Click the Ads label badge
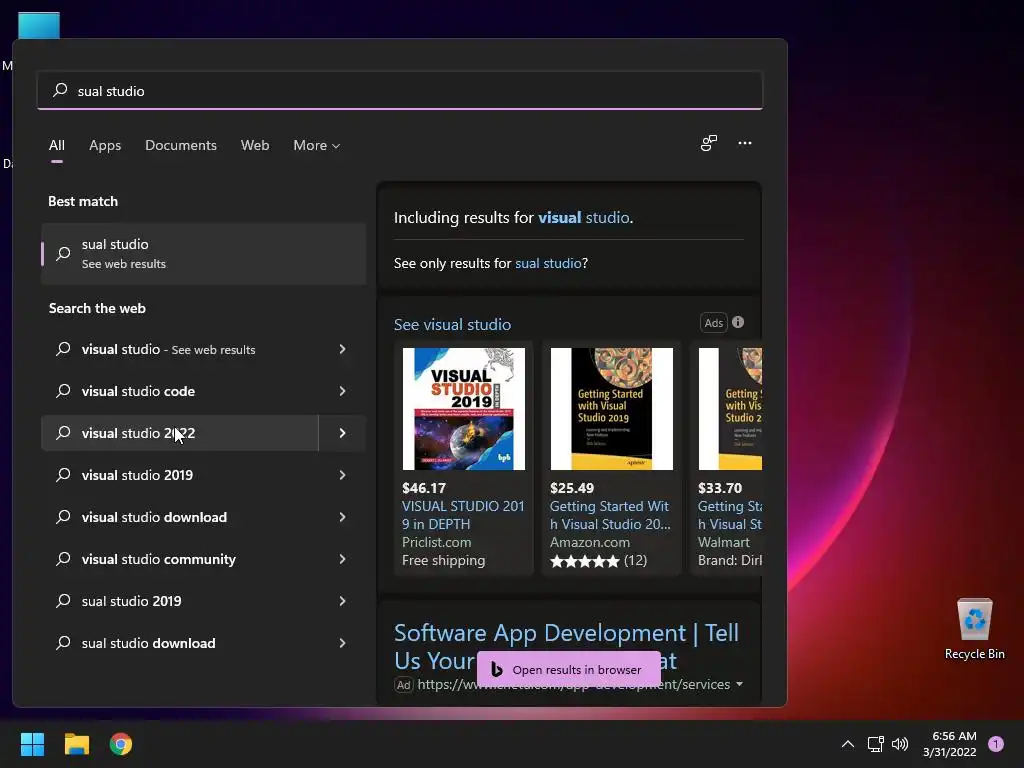 713,323
